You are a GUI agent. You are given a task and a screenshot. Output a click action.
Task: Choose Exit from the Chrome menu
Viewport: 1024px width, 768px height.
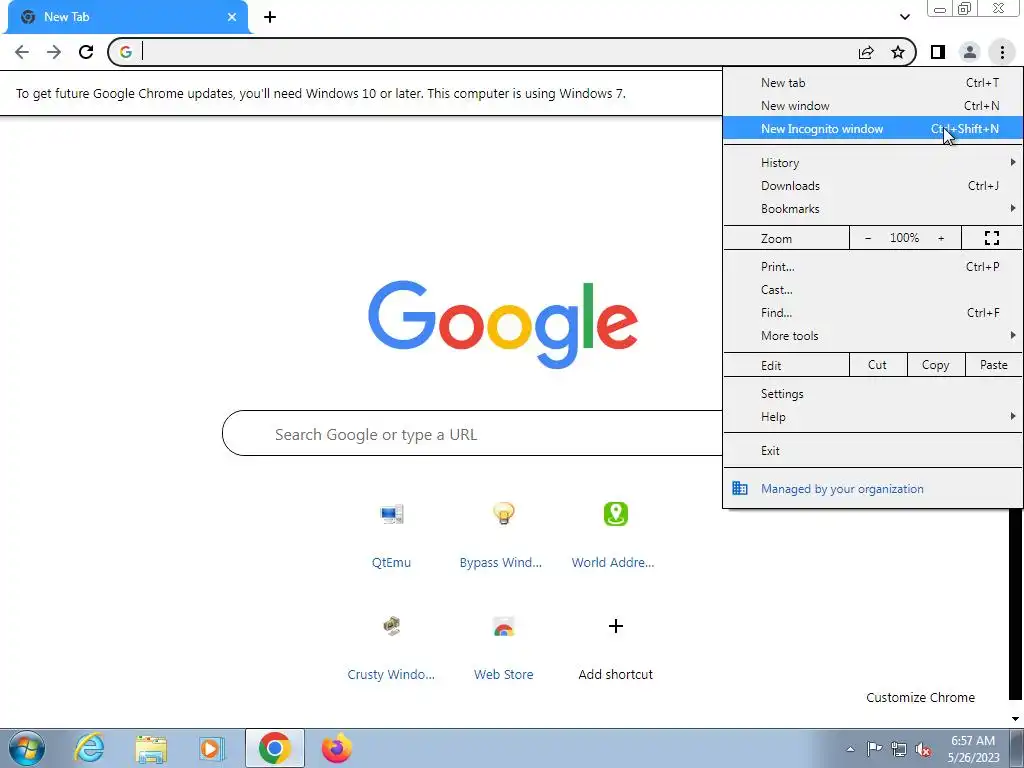pyautogui.click(x=872, y=451)
